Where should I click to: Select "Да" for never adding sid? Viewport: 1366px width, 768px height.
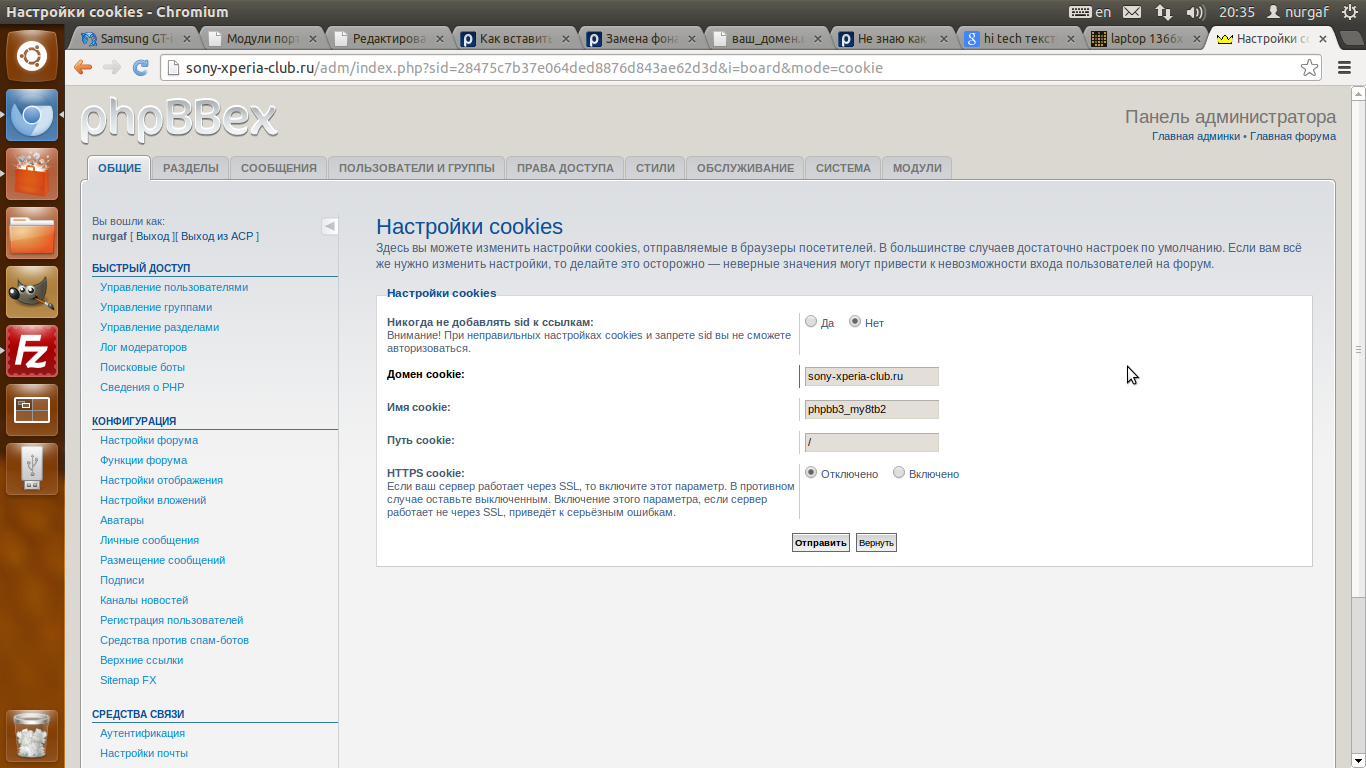tap(811, 322)
